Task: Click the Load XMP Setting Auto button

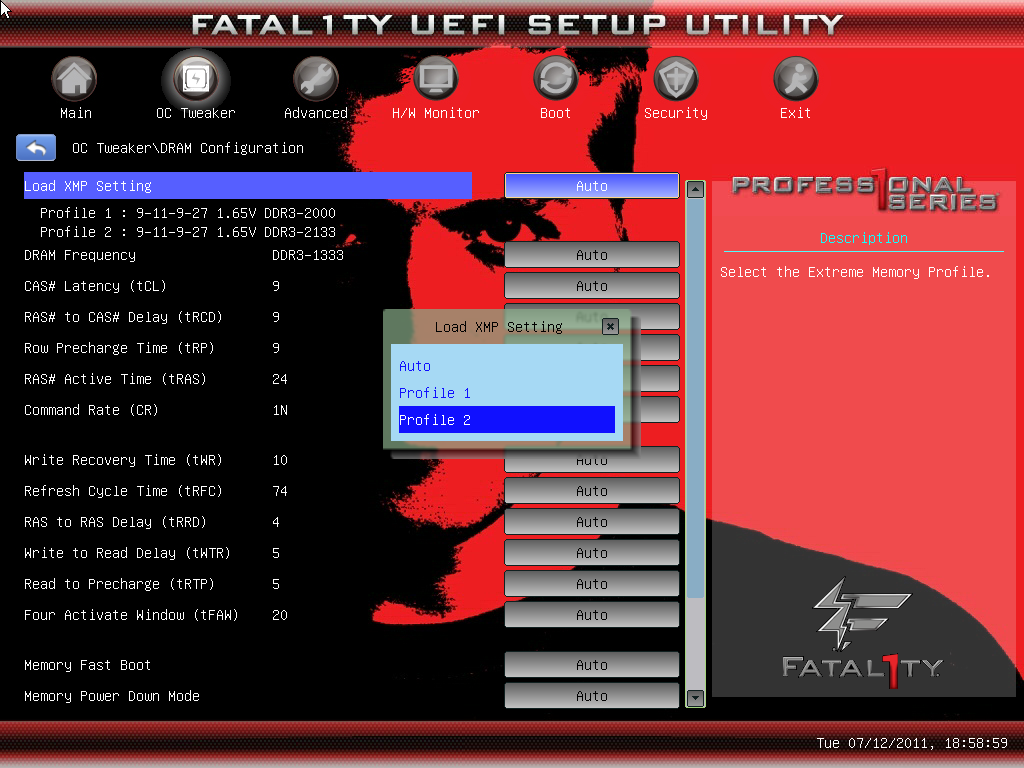Action: [591, 186]
